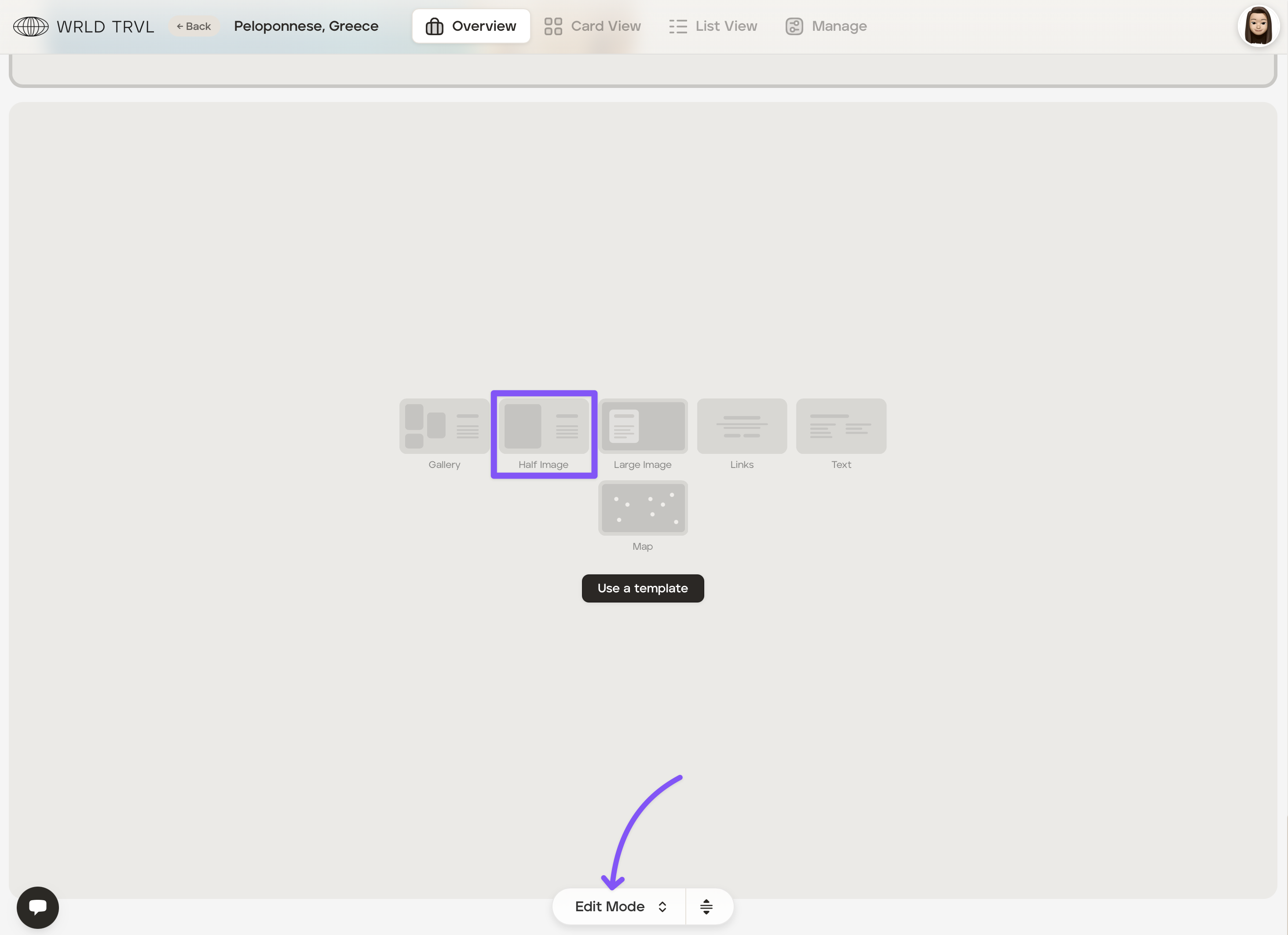
Task: Go to the Manage tab
Action: [x=826, y=26]
